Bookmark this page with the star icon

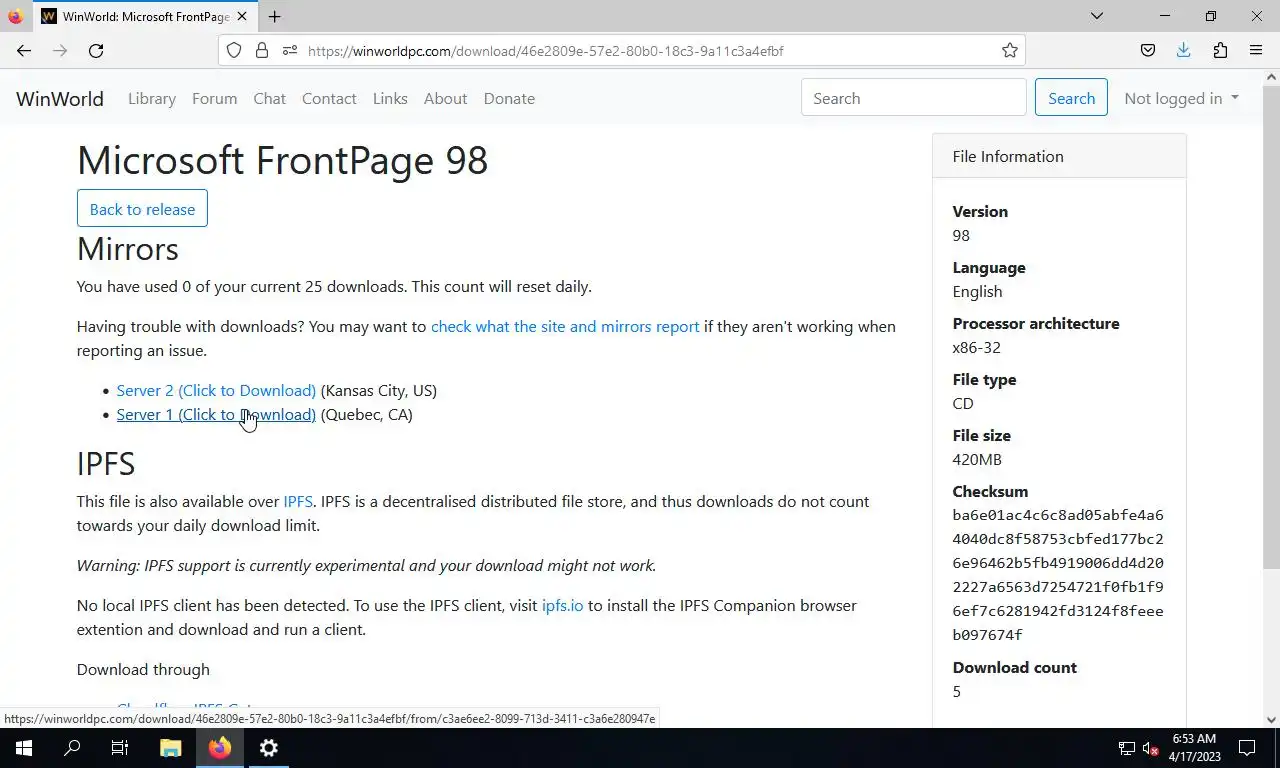tap(1010, 50)
